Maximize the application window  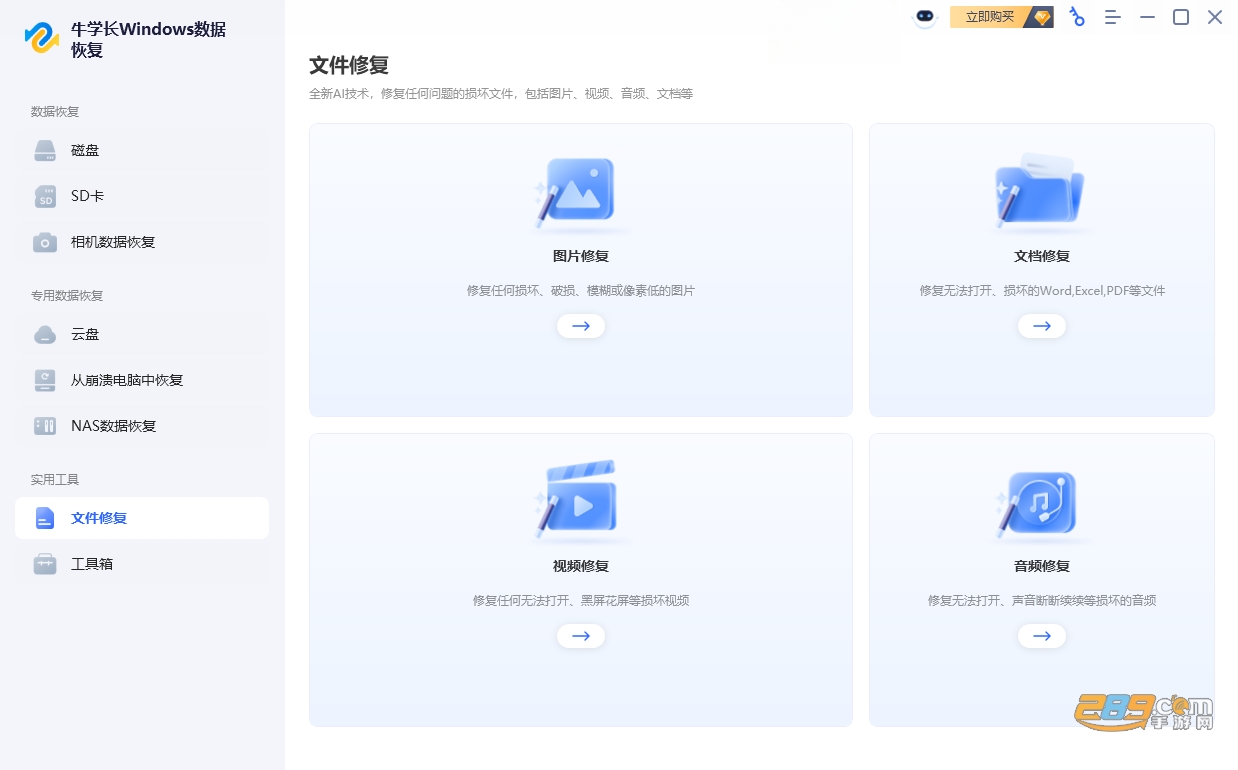[1181, 17]
